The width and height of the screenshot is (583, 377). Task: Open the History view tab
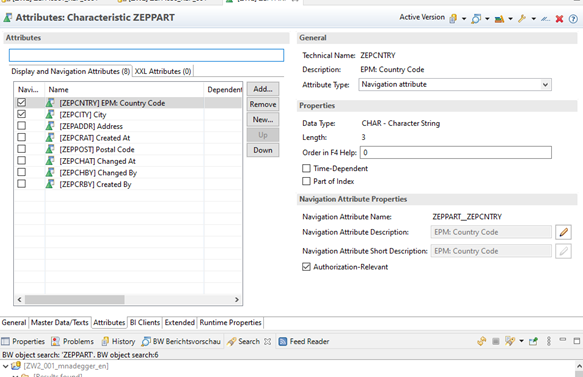click(x=118, y=341)
